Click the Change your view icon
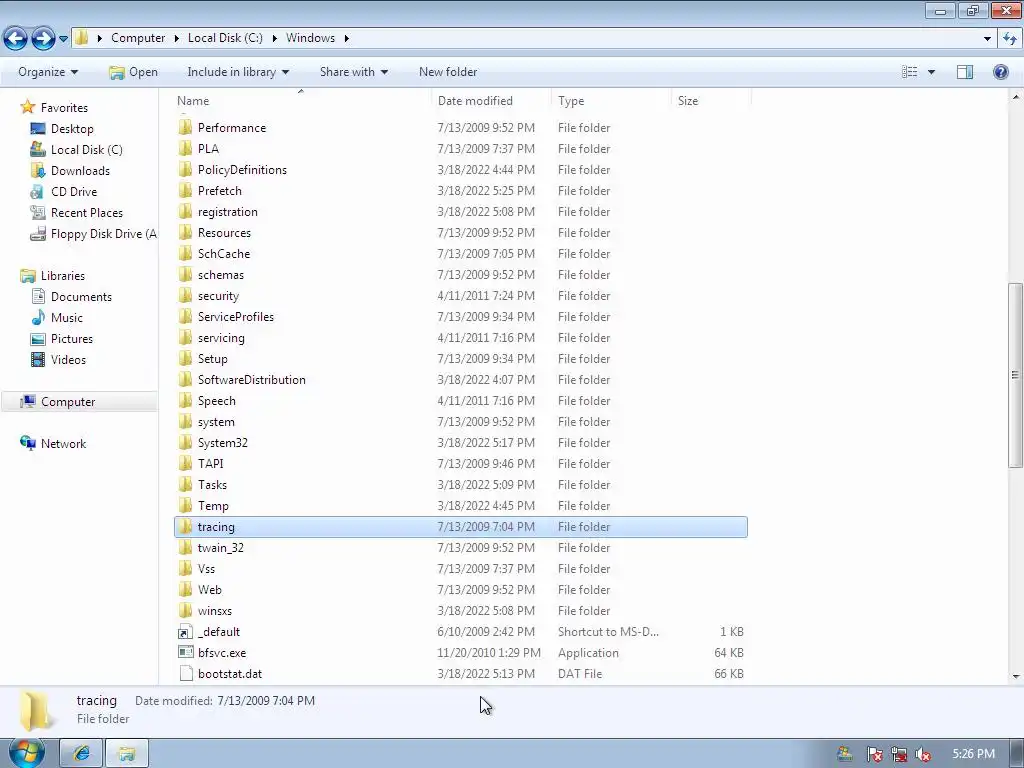Image resolution: width=1024 pixels, height=768 pixels. coord(910,72)
